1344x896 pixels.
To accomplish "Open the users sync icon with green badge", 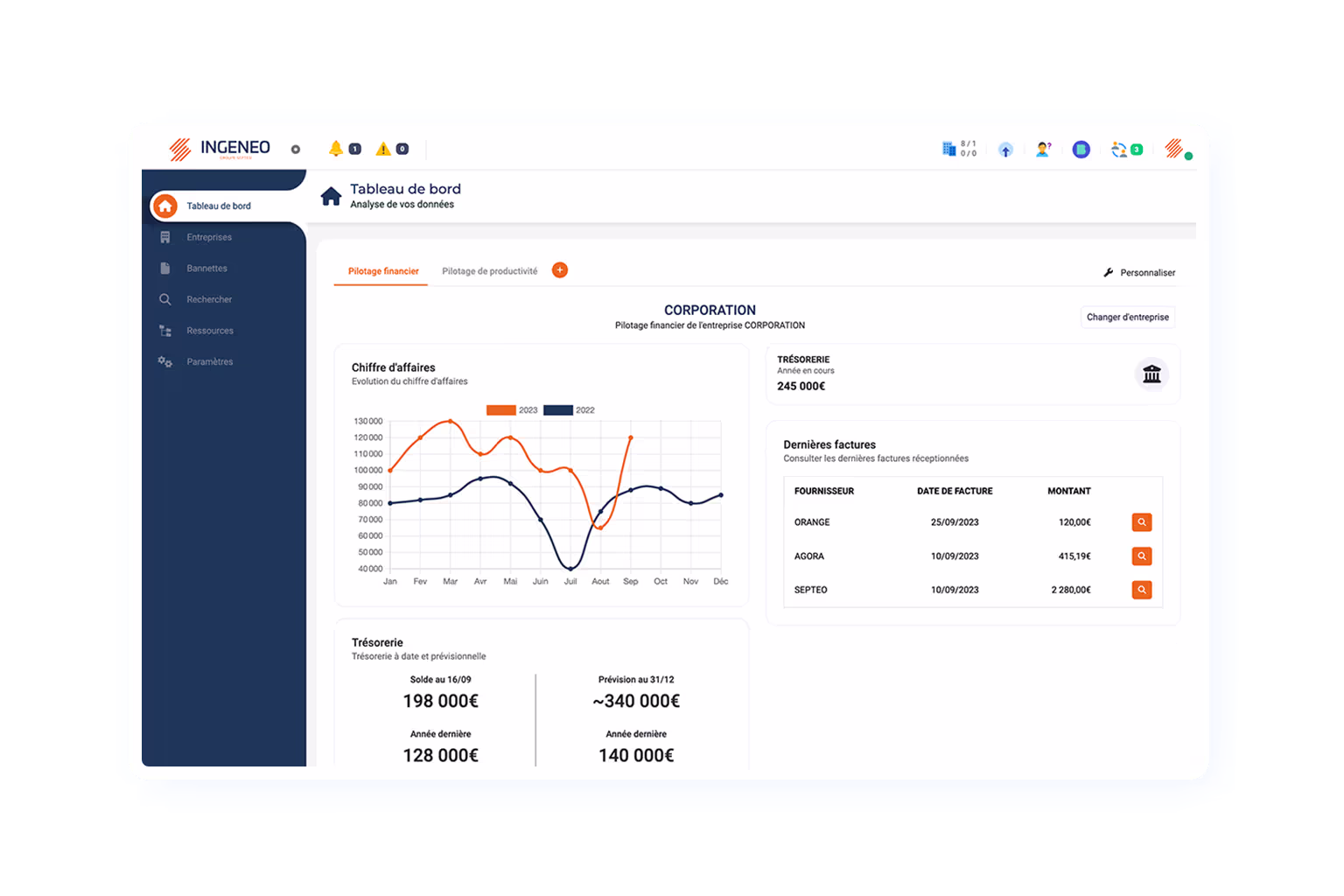I will [x=1126, y=150].
